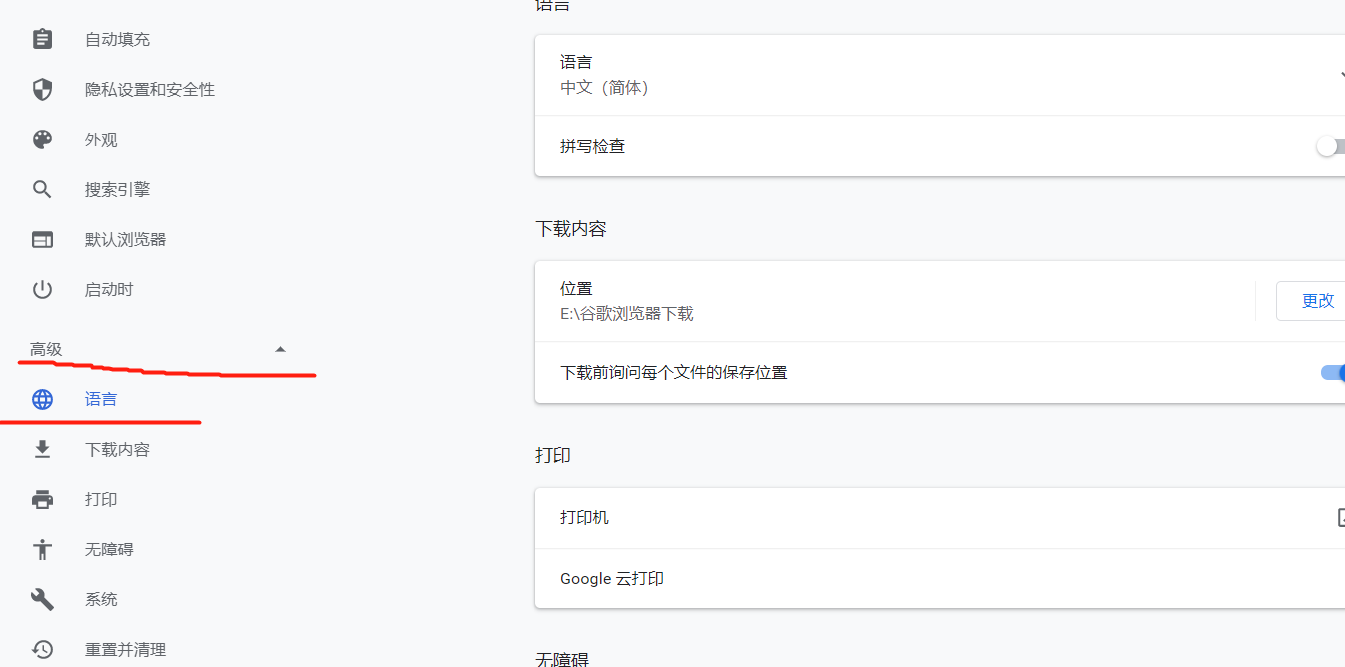The image size is (1345, 667).
Task: Select the 搜索引擎 magnifier icon
Action: [42, 188]
